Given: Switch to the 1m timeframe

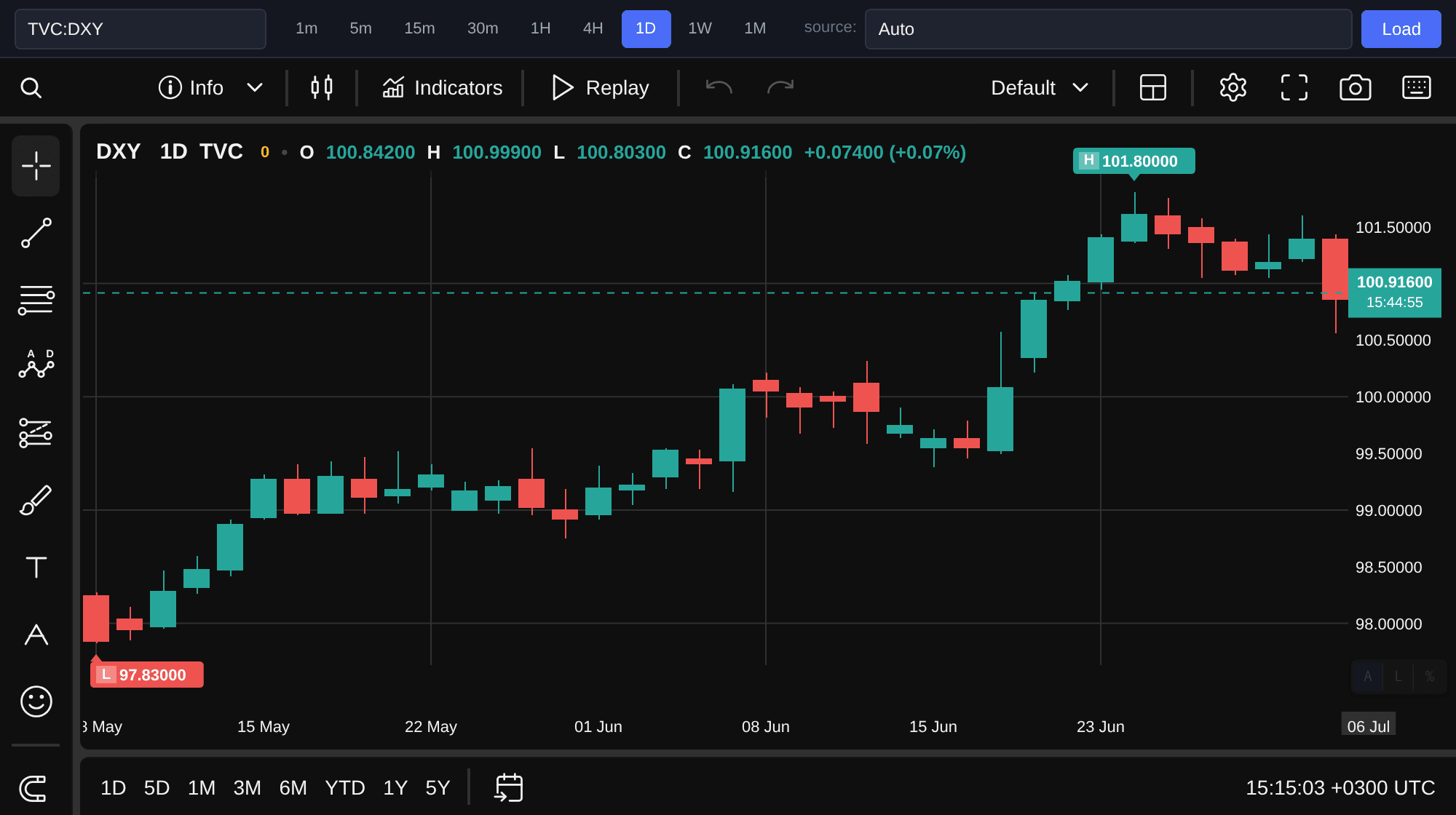Looking at the screenshot, I should tap(306, 29).
